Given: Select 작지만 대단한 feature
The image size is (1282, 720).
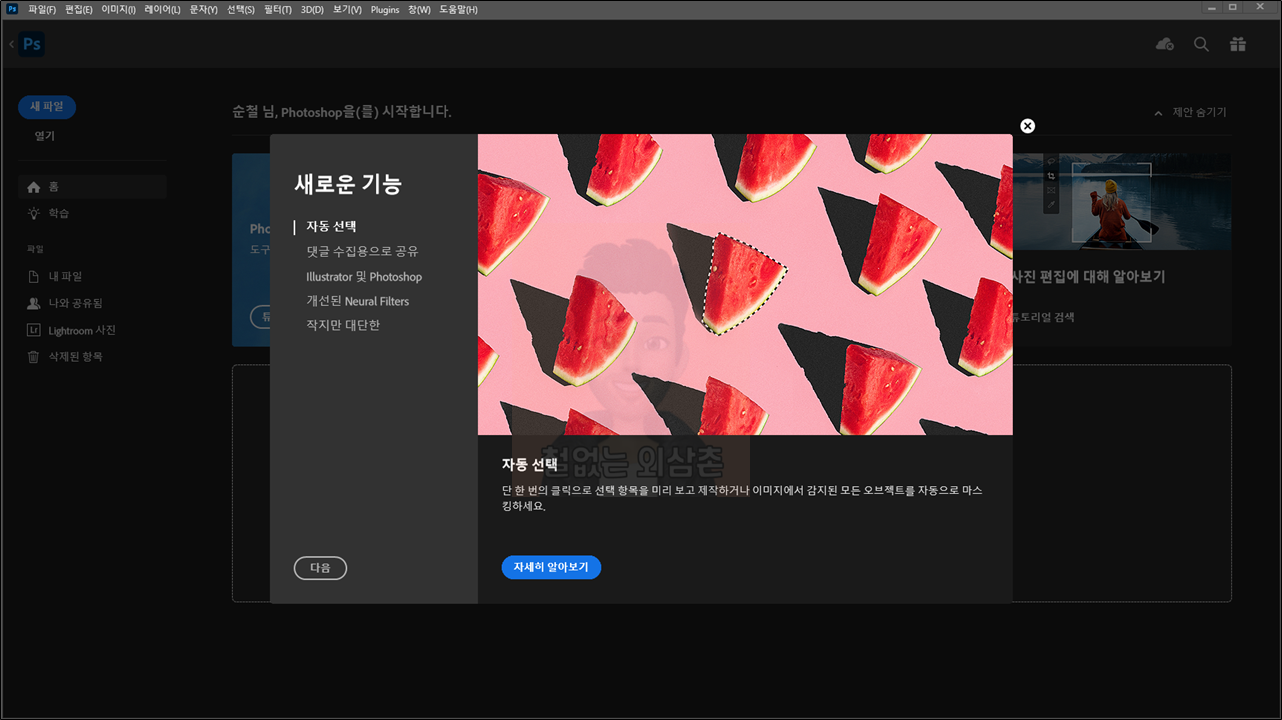Looking at the screenshot, I should 343,325.
